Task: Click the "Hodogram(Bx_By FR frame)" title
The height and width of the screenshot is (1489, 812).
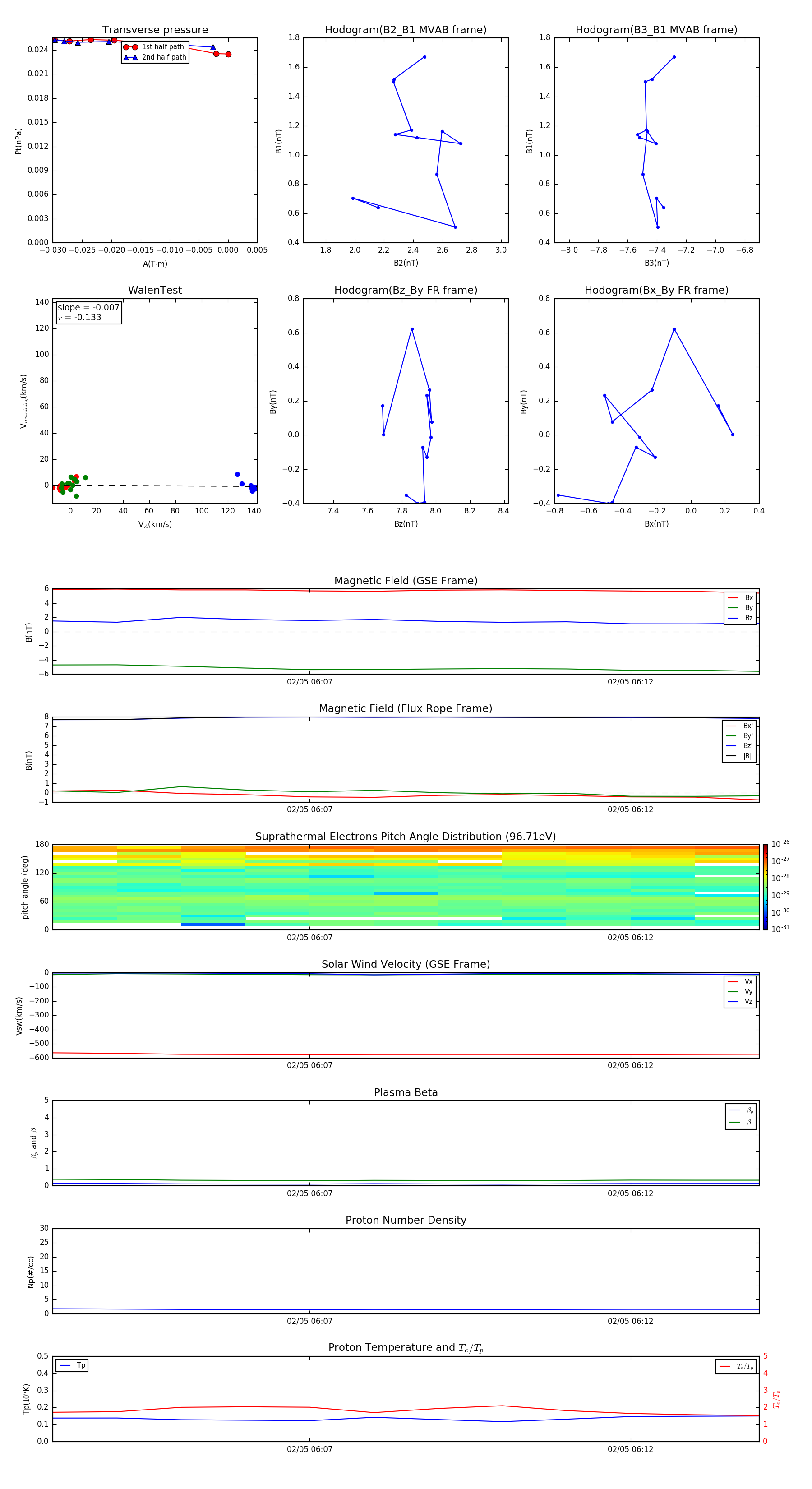Action: coord(656,290)
